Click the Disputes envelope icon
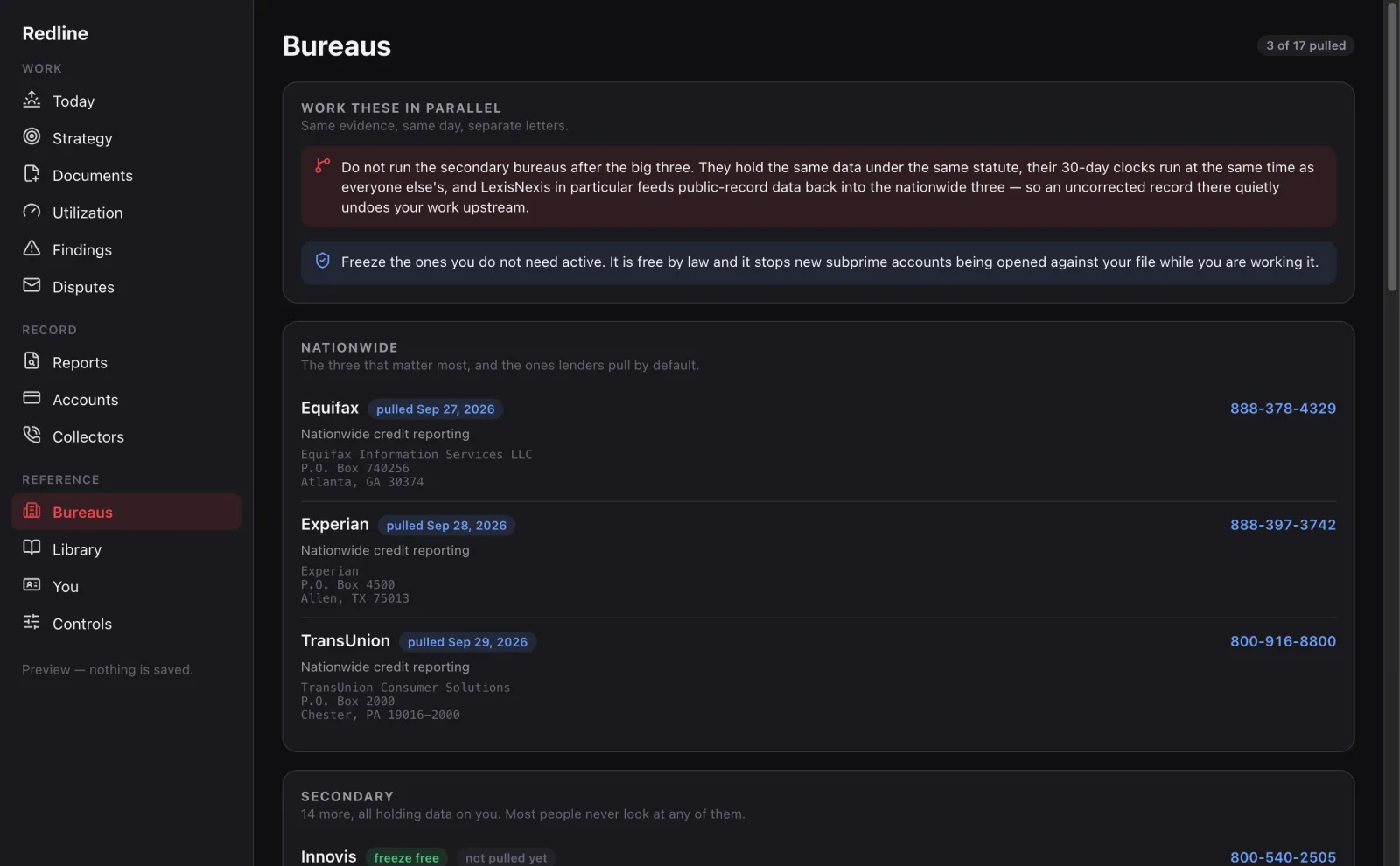 (31, 285)
